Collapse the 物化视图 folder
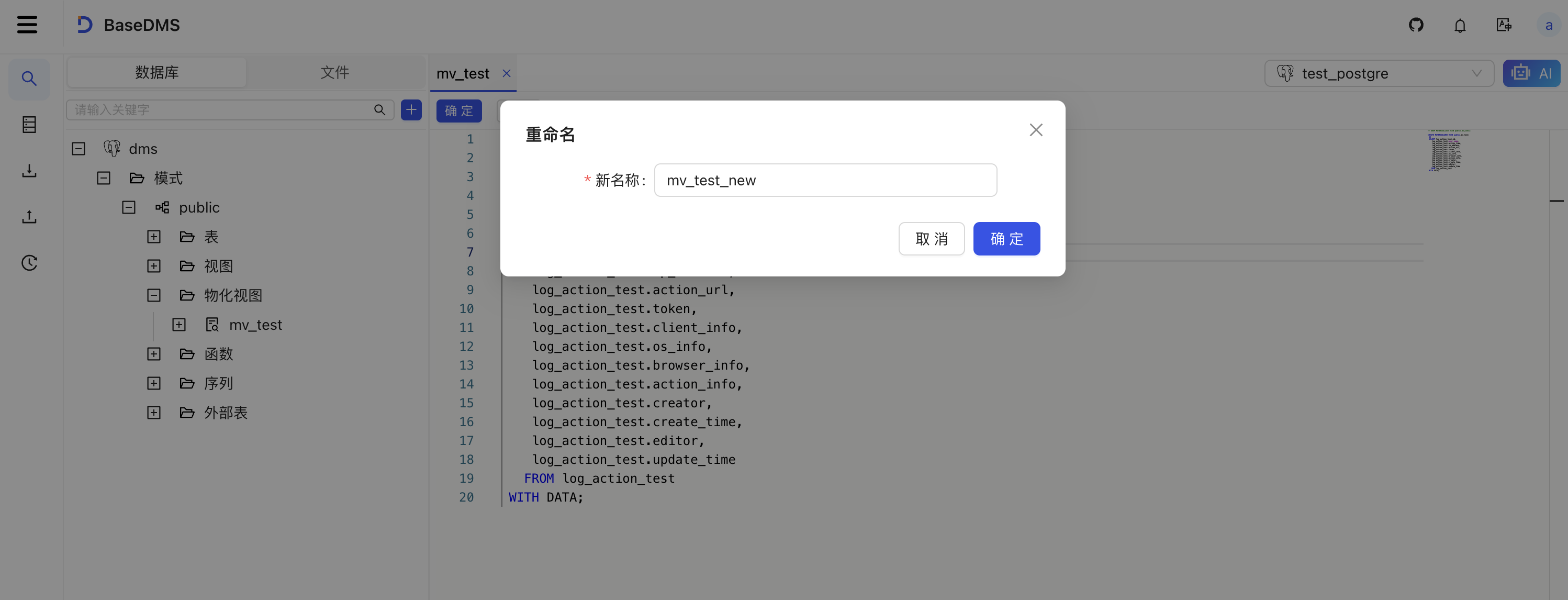Viewport: 1568px width, 600px height. (x=154, y=295)
